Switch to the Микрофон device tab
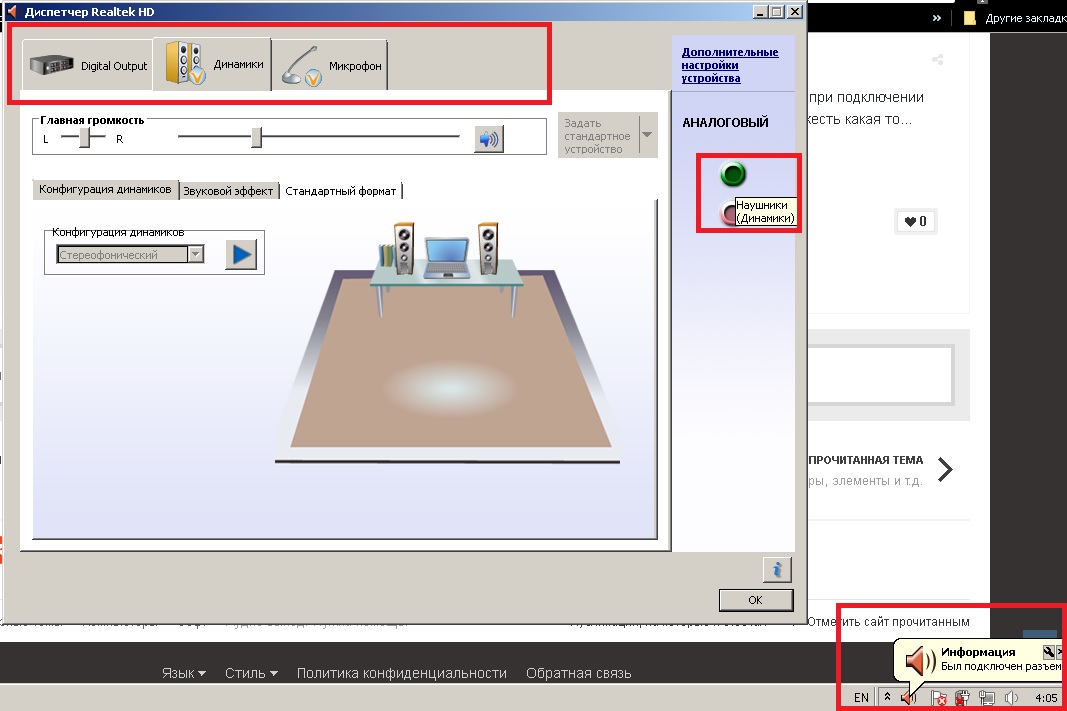 coord(331,65)
